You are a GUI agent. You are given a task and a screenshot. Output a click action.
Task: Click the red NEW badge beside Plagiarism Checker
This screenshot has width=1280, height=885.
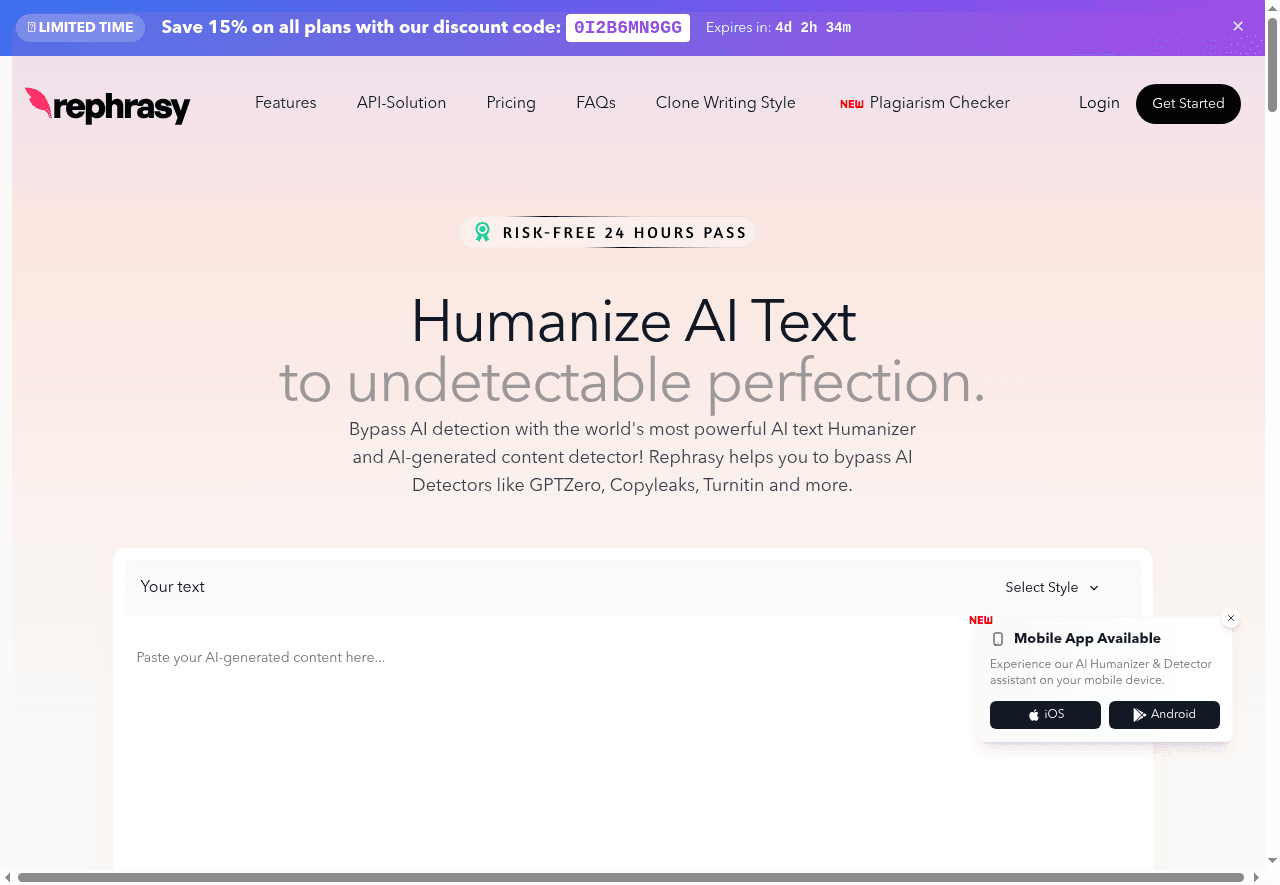click(x=852, y=104)
